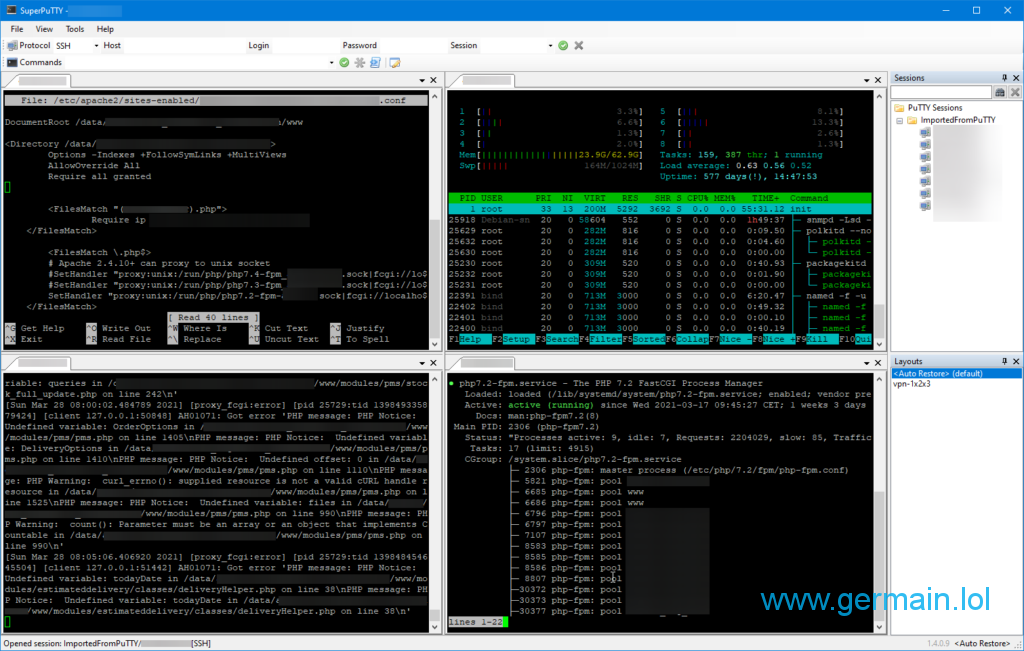Click the binoculars search icon in Sessions panel

click(1000, 92)
